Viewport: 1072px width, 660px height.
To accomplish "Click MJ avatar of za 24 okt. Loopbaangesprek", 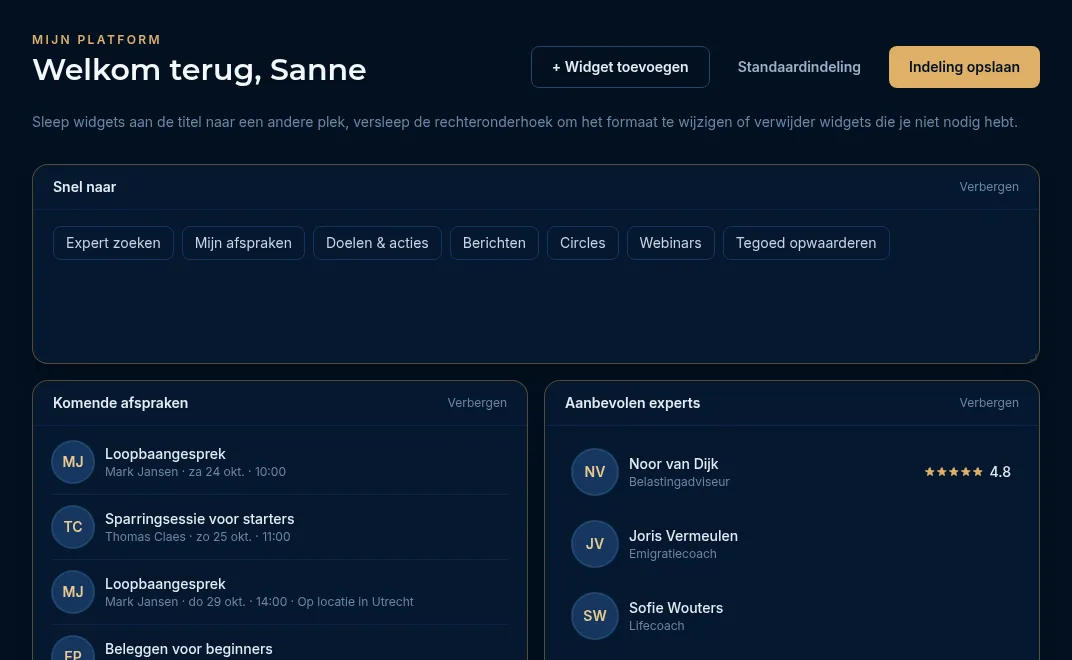I will [x=73, y=462].
